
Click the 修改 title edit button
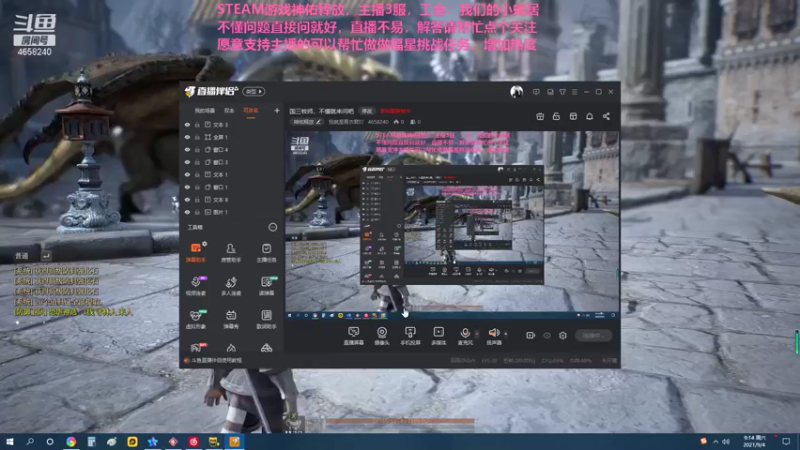coord(367,111)
